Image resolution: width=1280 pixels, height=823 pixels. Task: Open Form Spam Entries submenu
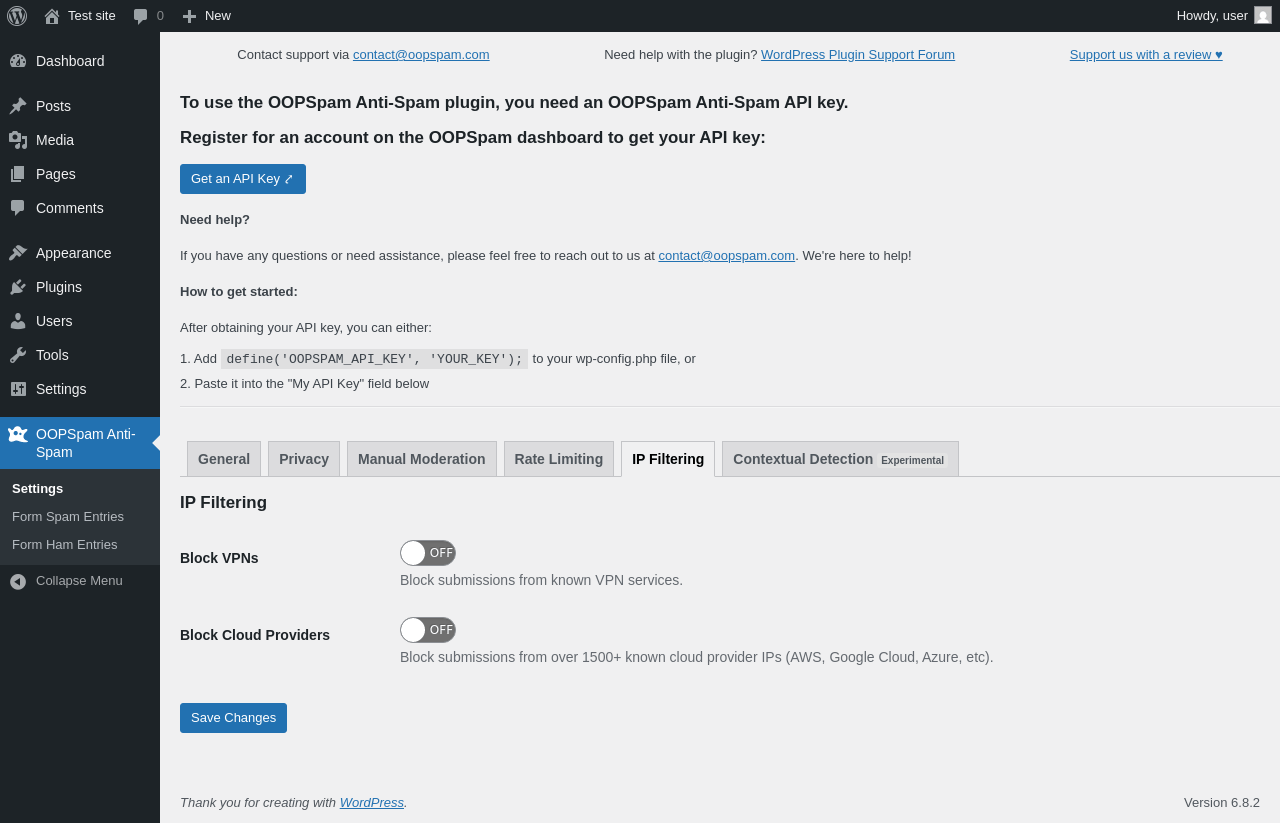68,517
